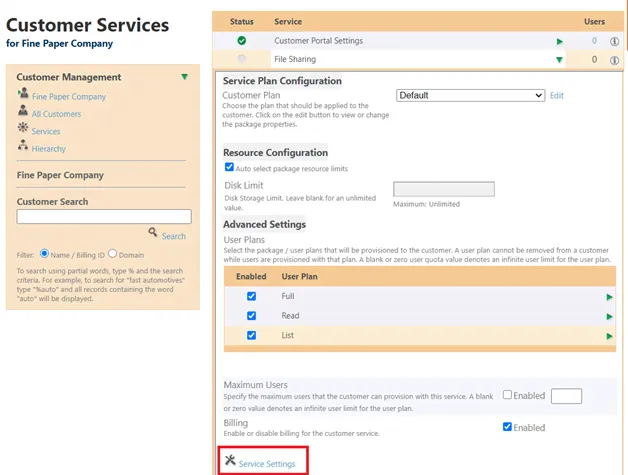Screen dimensions: 628x475
Task: Click the wrench icon beside Service Settings
Action: pyautogui.click(x=230, y=461)
